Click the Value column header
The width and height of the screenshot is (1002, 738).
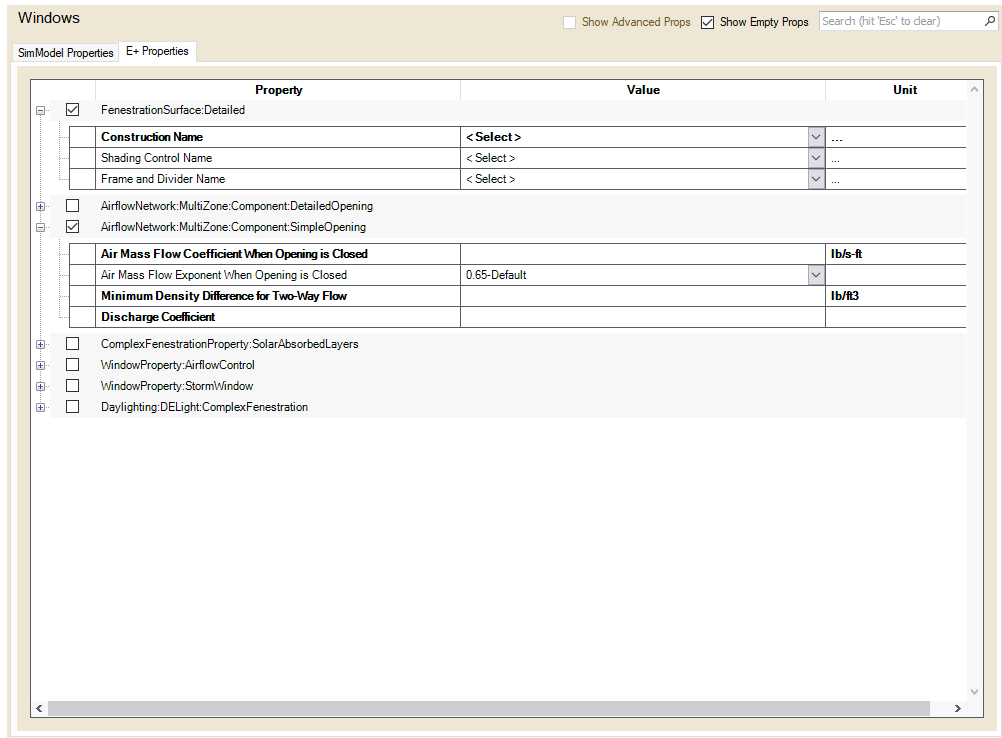[x=643, y=90]
